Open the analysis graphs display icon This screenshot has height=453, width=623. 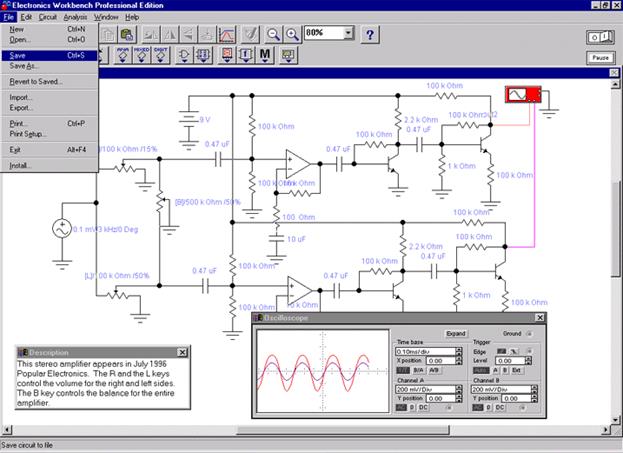227,35
